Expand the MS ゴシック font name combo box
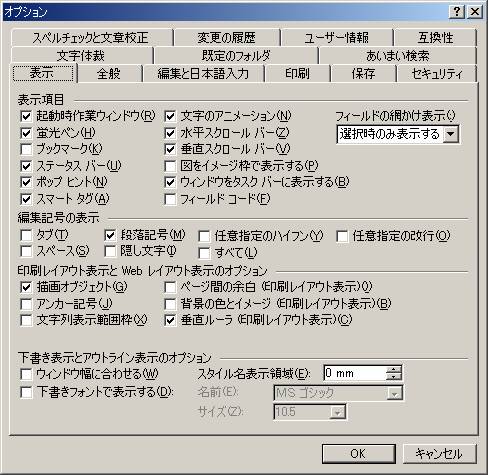This screenshot has width=488, height=475. click(394, 393)
